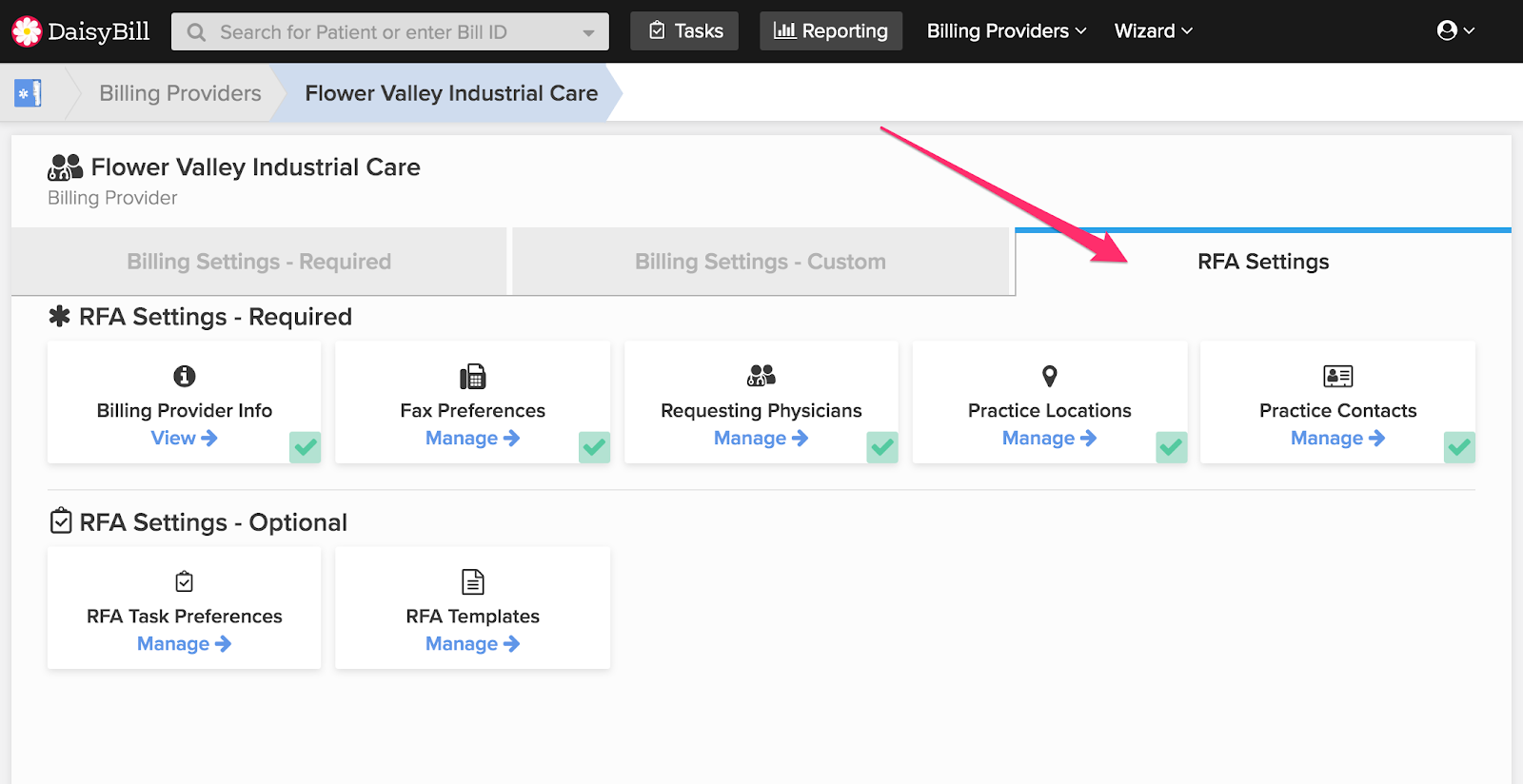Click the Practice Locations map pin icon
This screenshot has width=1523, height=784.
click(1049, 376)
